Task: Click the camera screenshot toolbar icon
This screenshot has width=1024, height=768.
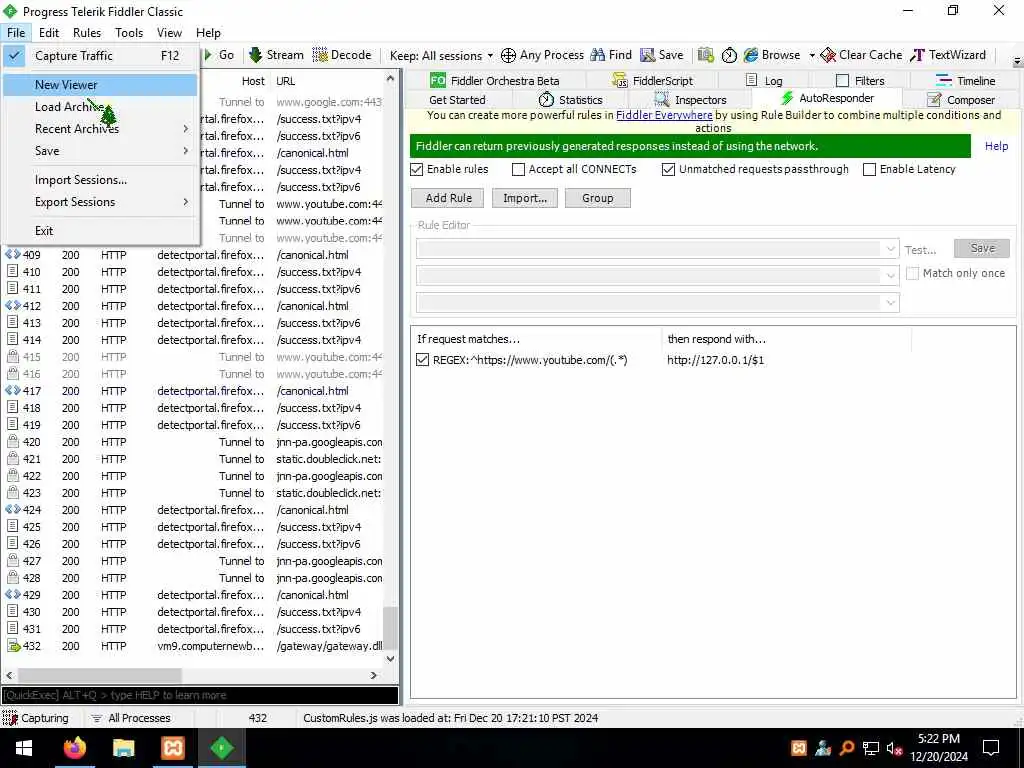Action: tap(705, 55)
